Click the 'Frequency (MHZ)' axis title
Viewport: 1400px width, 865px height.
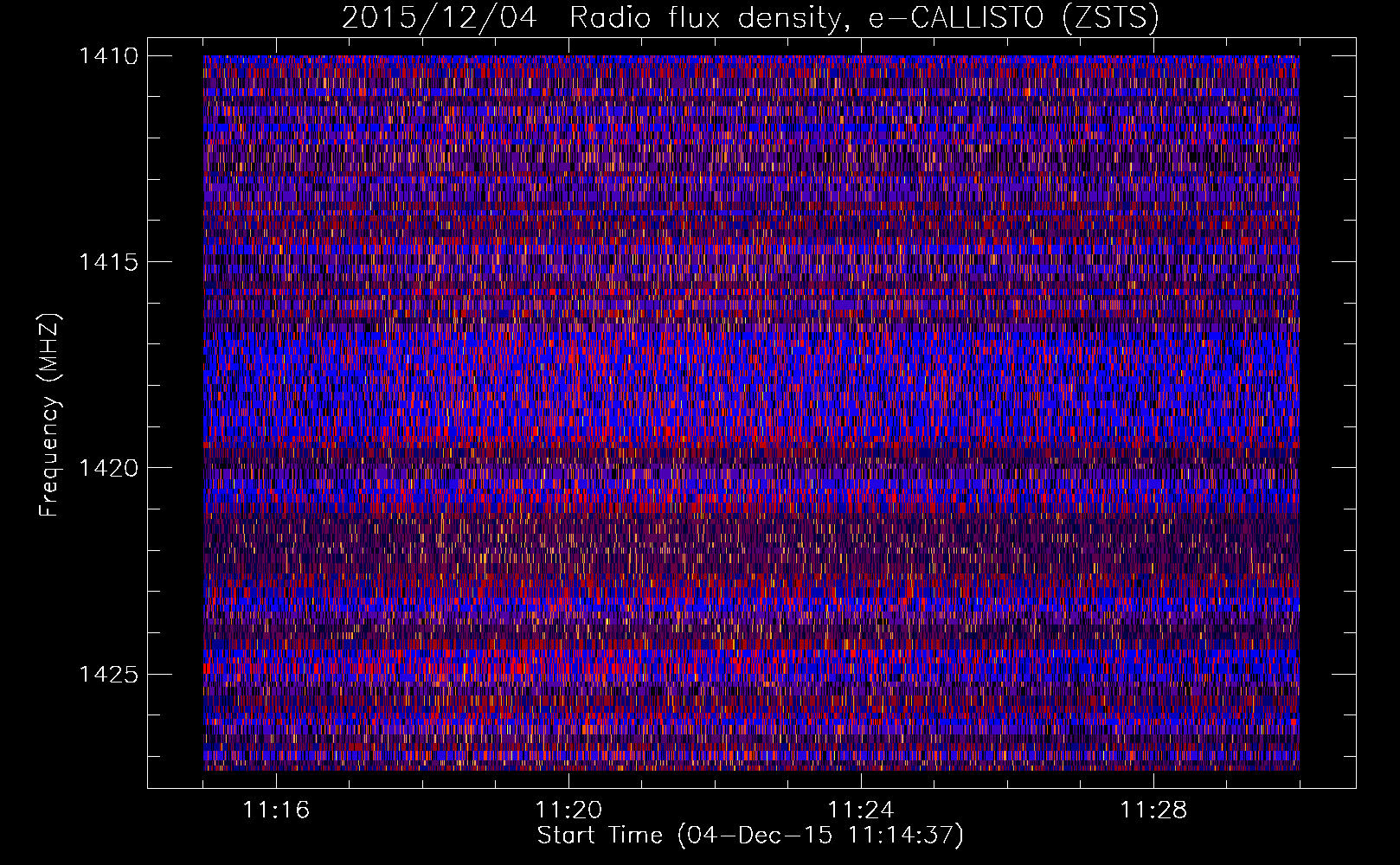[x=49, y=415]
